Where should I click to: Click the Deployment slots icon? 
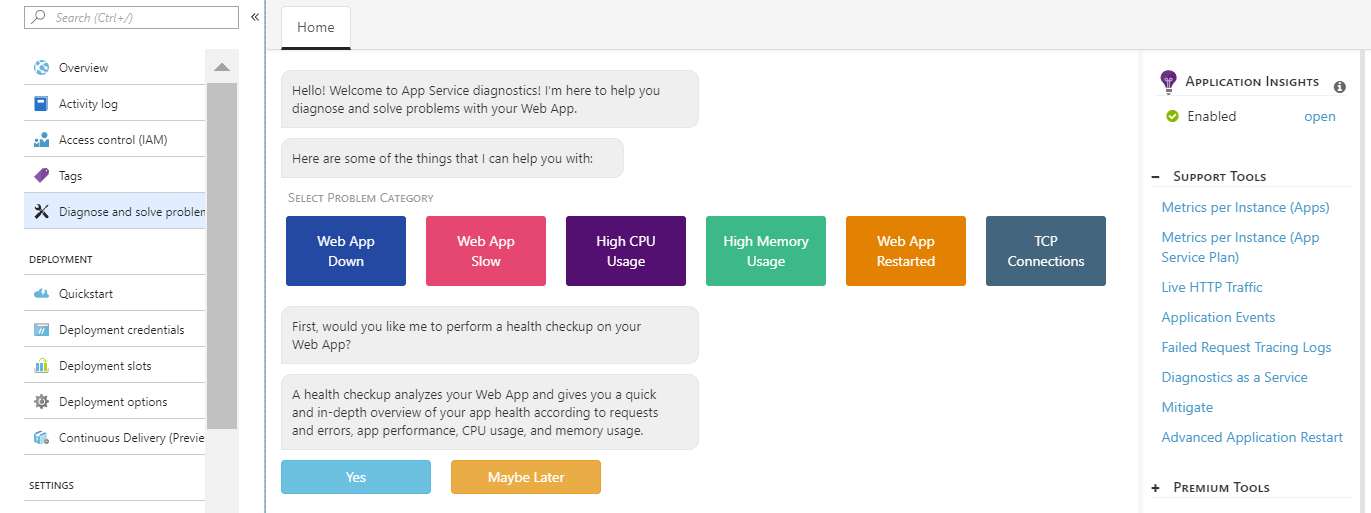(x=41, y=366)
